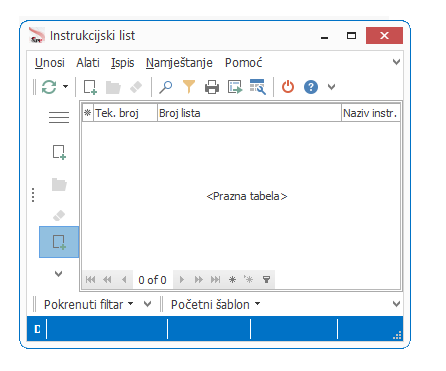Screen dimensions: 446x371
Task: Expand the toolbar overflow chevron after help icon
Action: [331, 87]
